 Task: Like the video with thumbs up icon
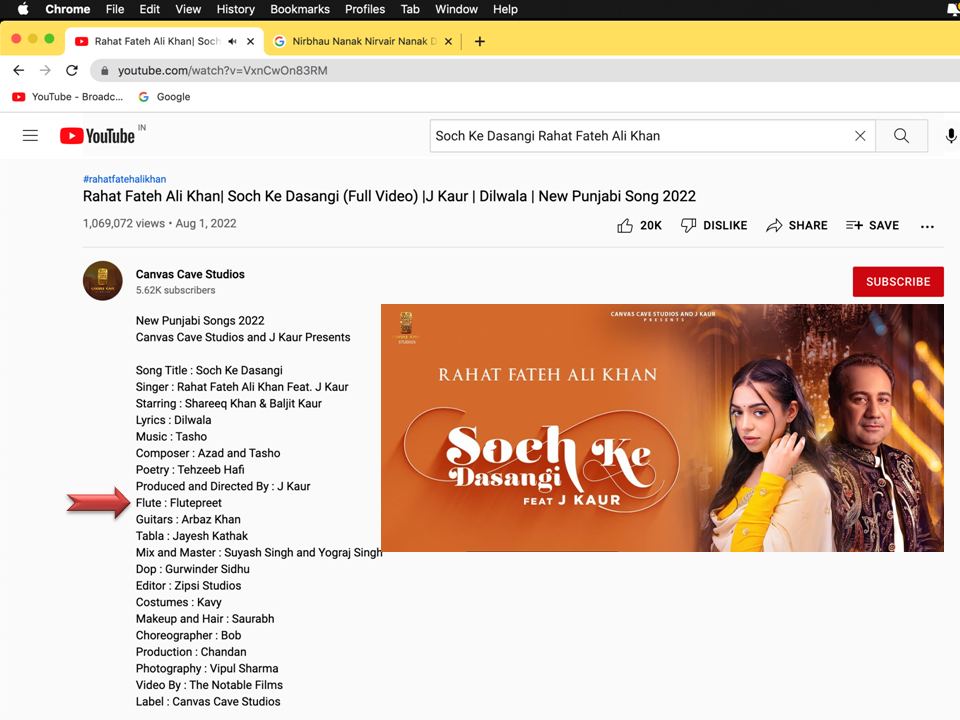tap(626, 226)
